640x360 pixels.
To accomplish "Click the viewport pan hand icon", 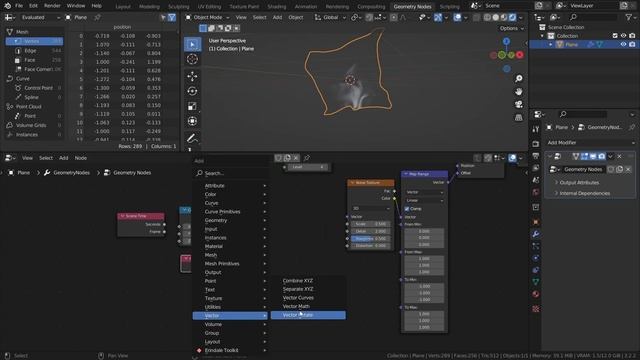I will click(x=518, y=91).
